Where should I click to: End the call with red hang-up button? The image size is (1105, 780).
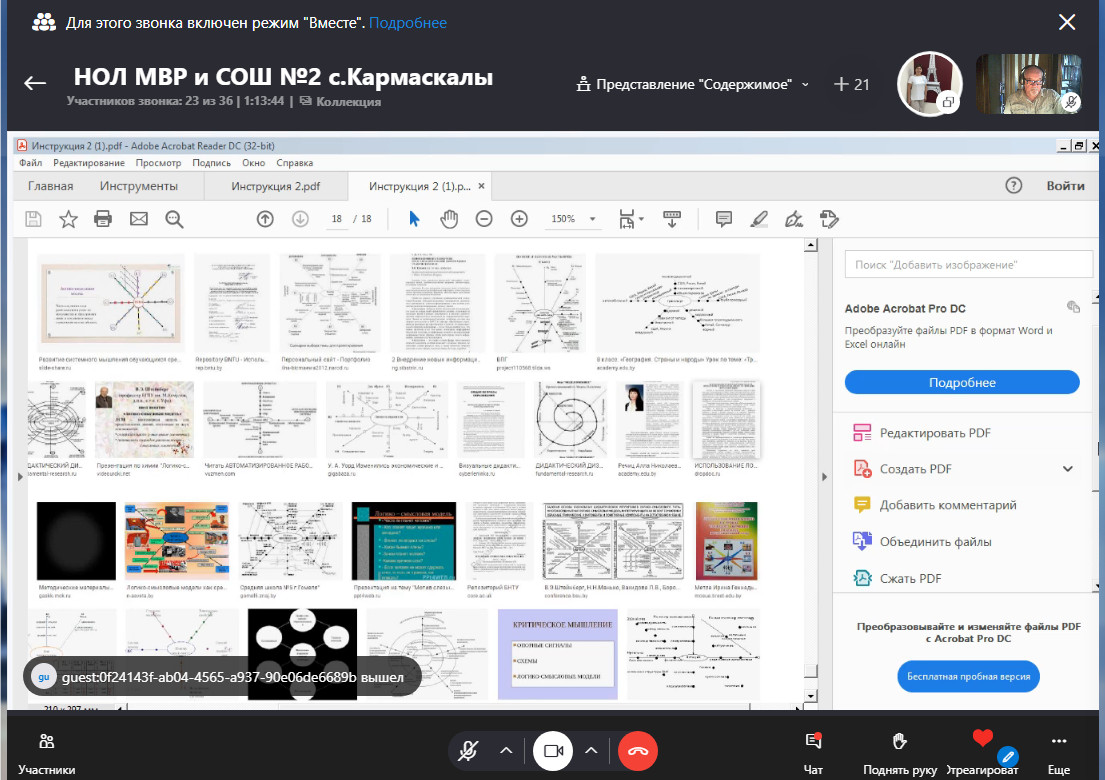coord(638,750)
